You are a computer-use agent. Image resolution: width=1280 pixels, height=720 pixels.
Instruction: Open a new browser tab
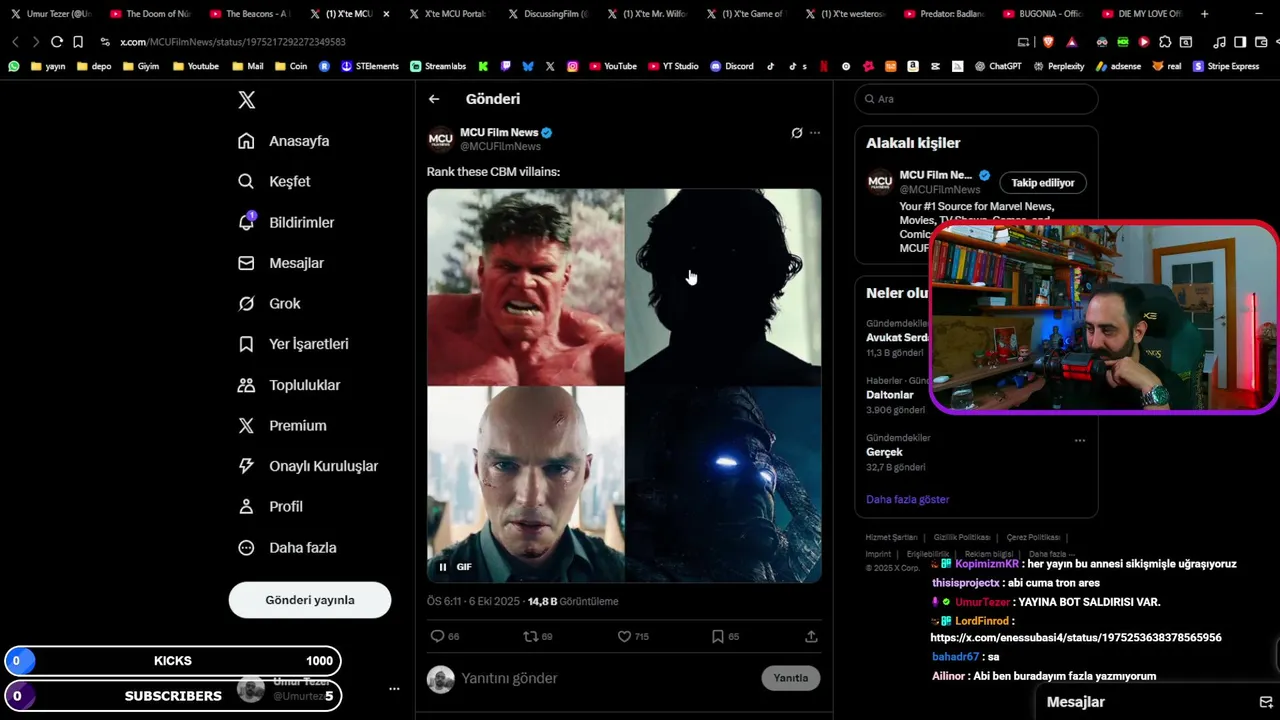click(1204, 14)
